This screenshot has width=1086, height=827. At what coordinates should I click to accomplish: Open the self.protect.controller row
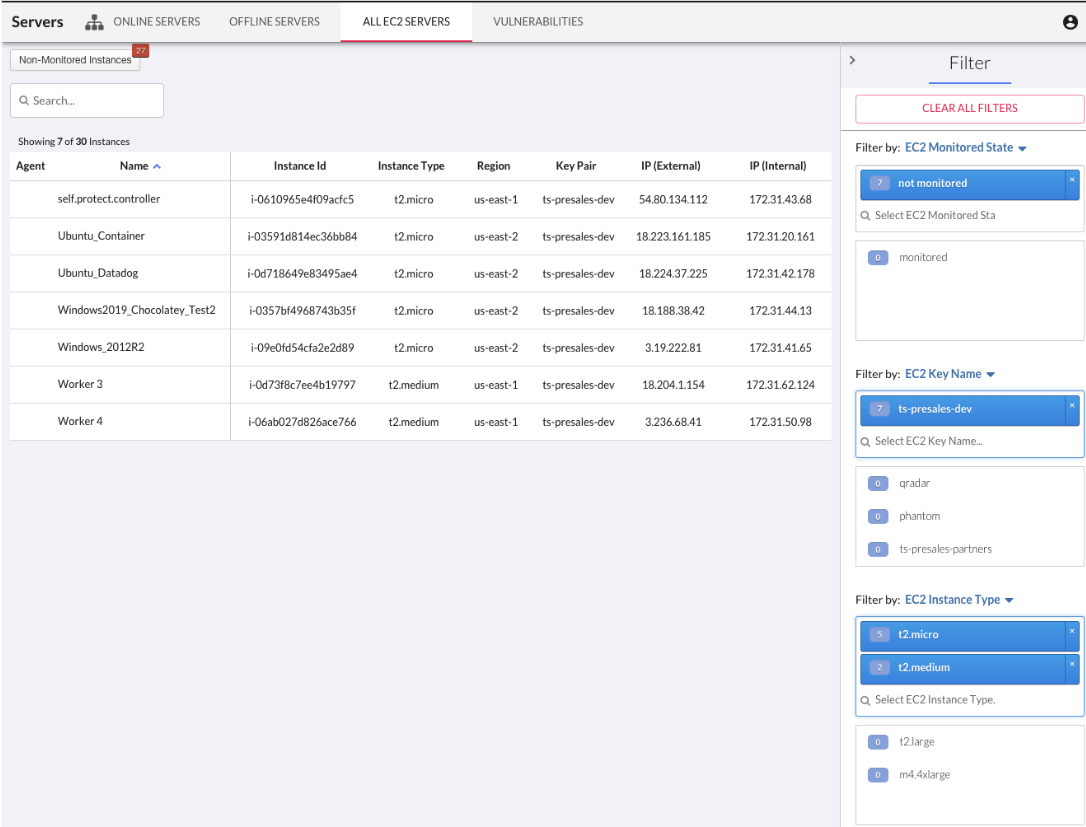[x=420, y=199]
